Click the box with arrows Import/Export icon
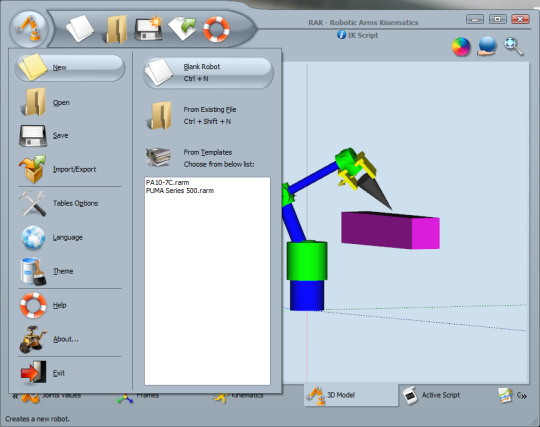This screenshot has height=427, width=540. coord(32,169)
